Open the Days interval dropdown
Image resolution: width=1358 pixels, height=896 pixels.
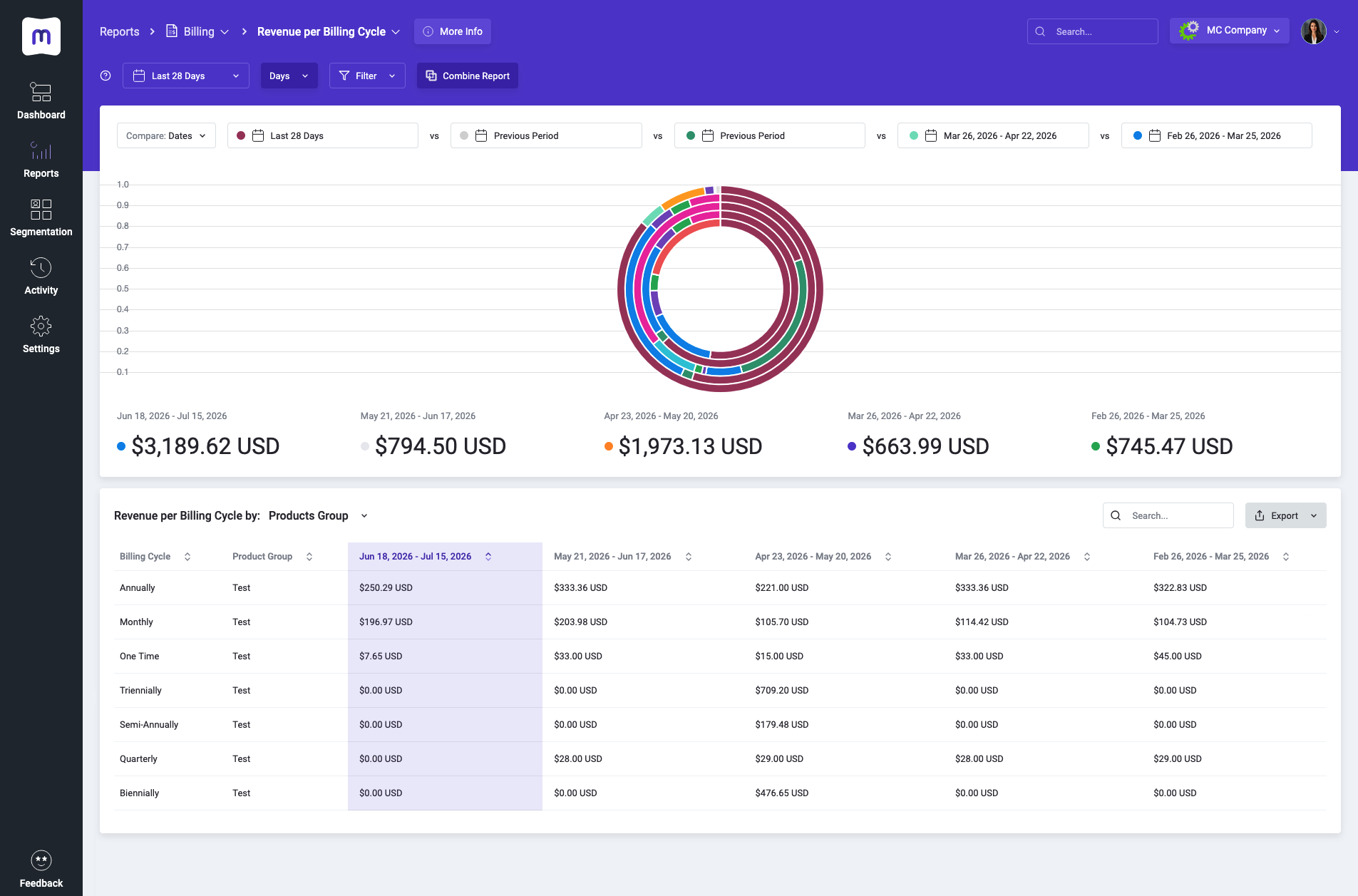click(x=289, y=76)
